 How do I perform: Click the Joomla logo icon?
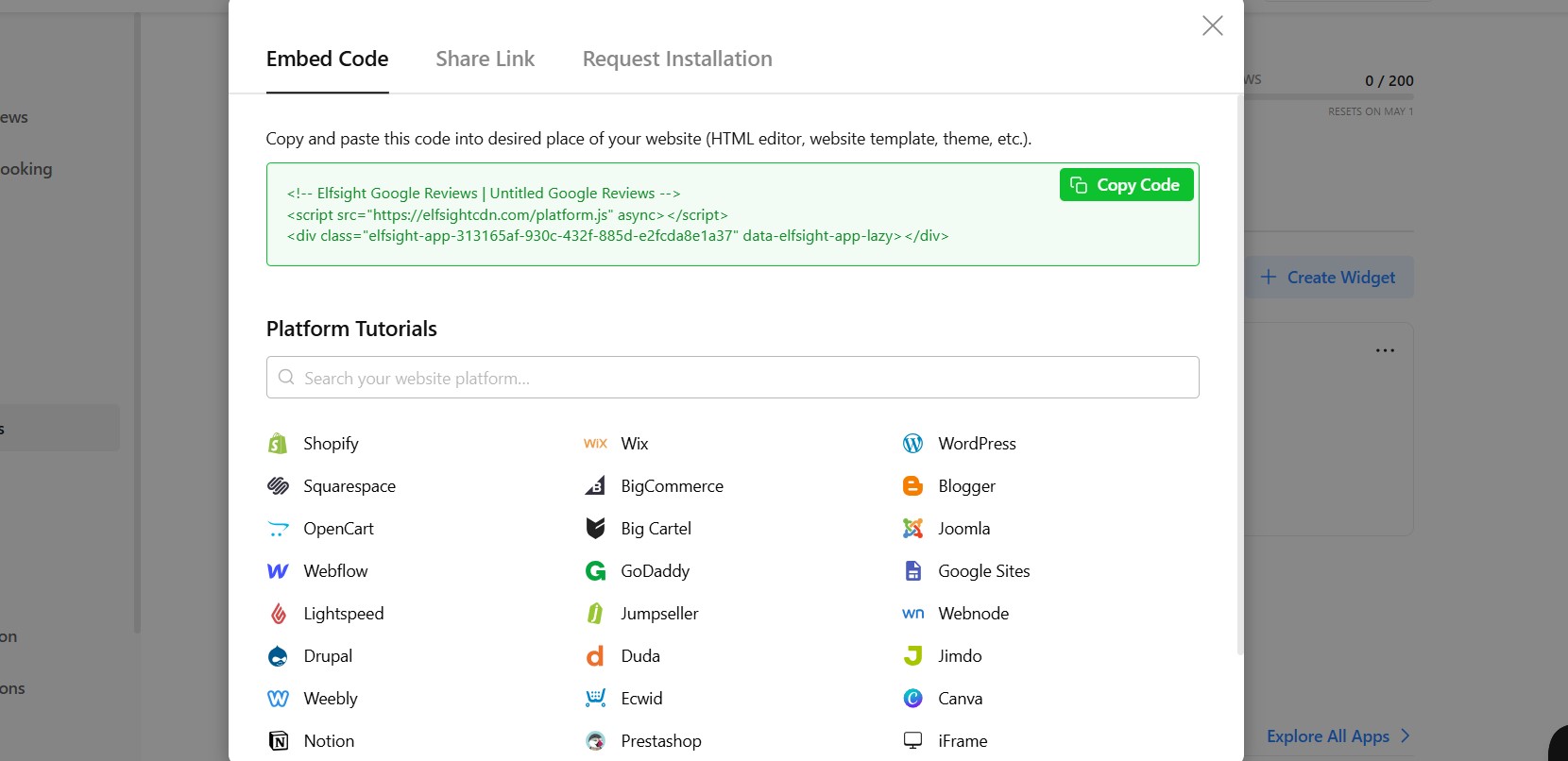912,529
